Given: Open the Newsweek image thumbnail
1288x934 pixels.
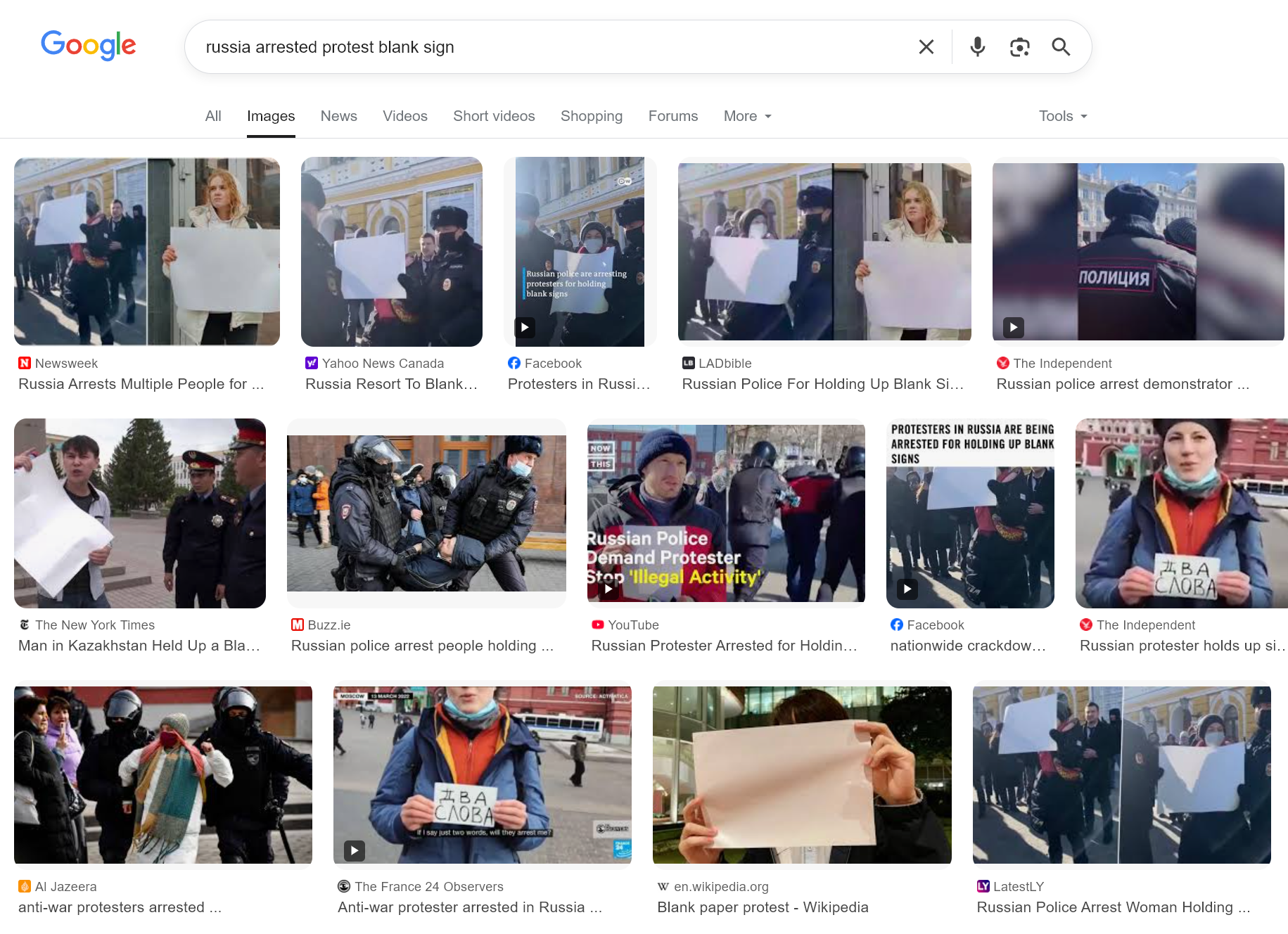Looking at the screenshot, I should click(x=147, y=252).
